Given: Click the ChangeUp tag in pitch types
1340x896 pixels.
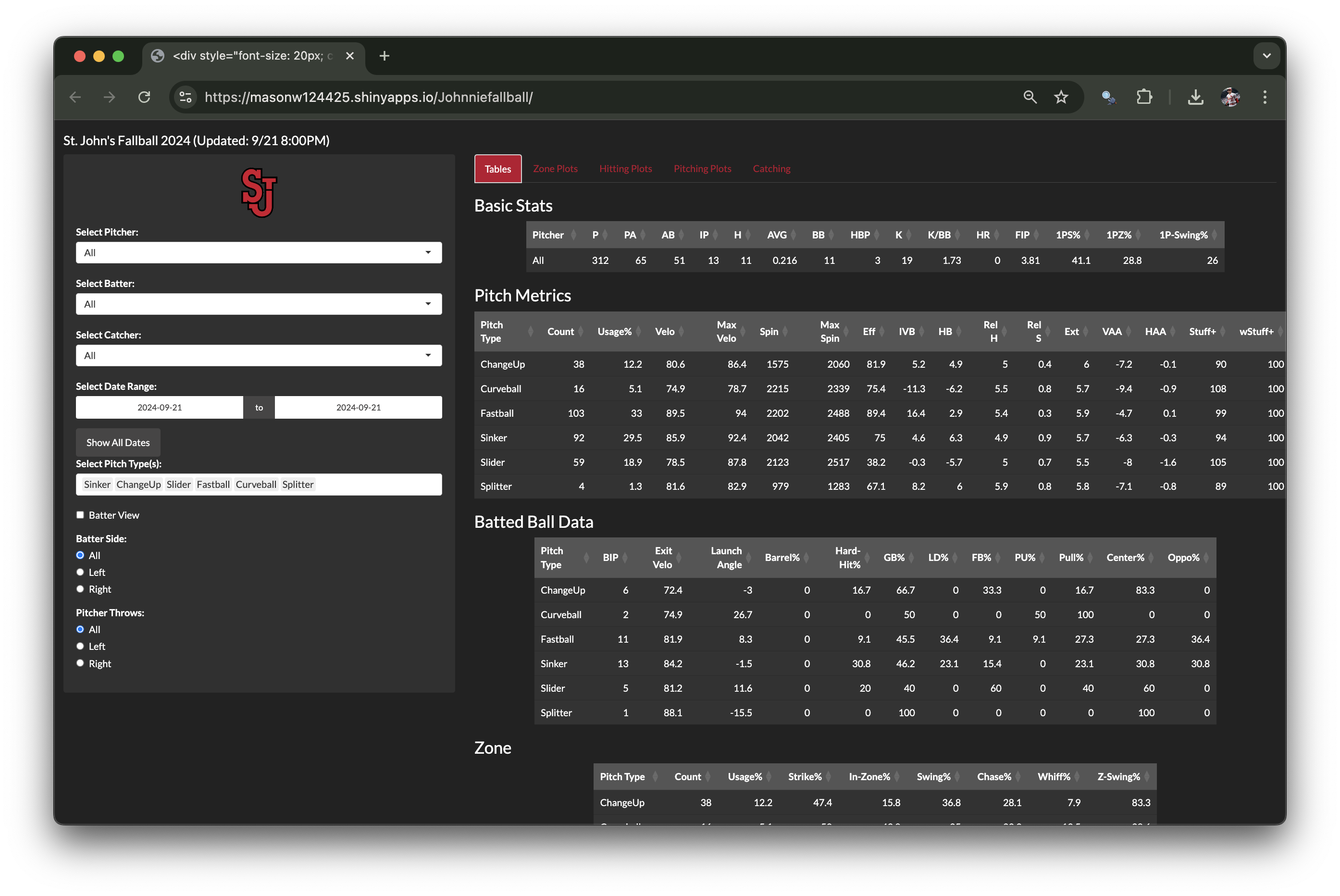Looking at the screenshot, I should 139,485.
